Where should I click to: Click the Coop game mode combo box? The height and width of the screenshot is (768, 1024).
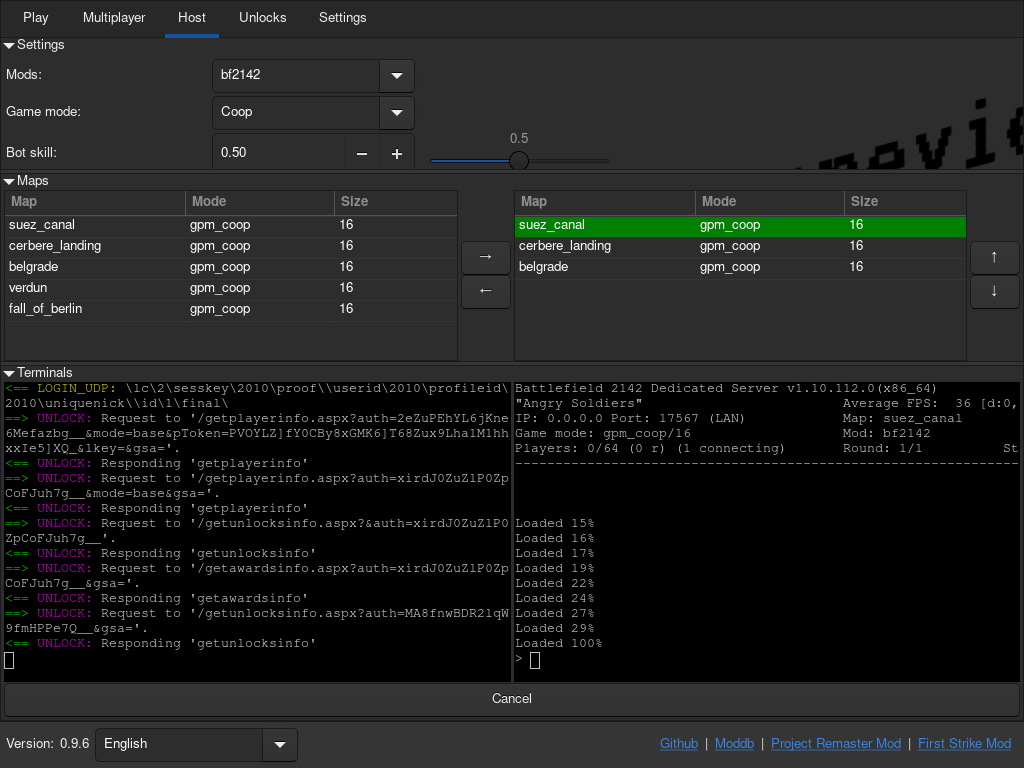tap(296, 112)
